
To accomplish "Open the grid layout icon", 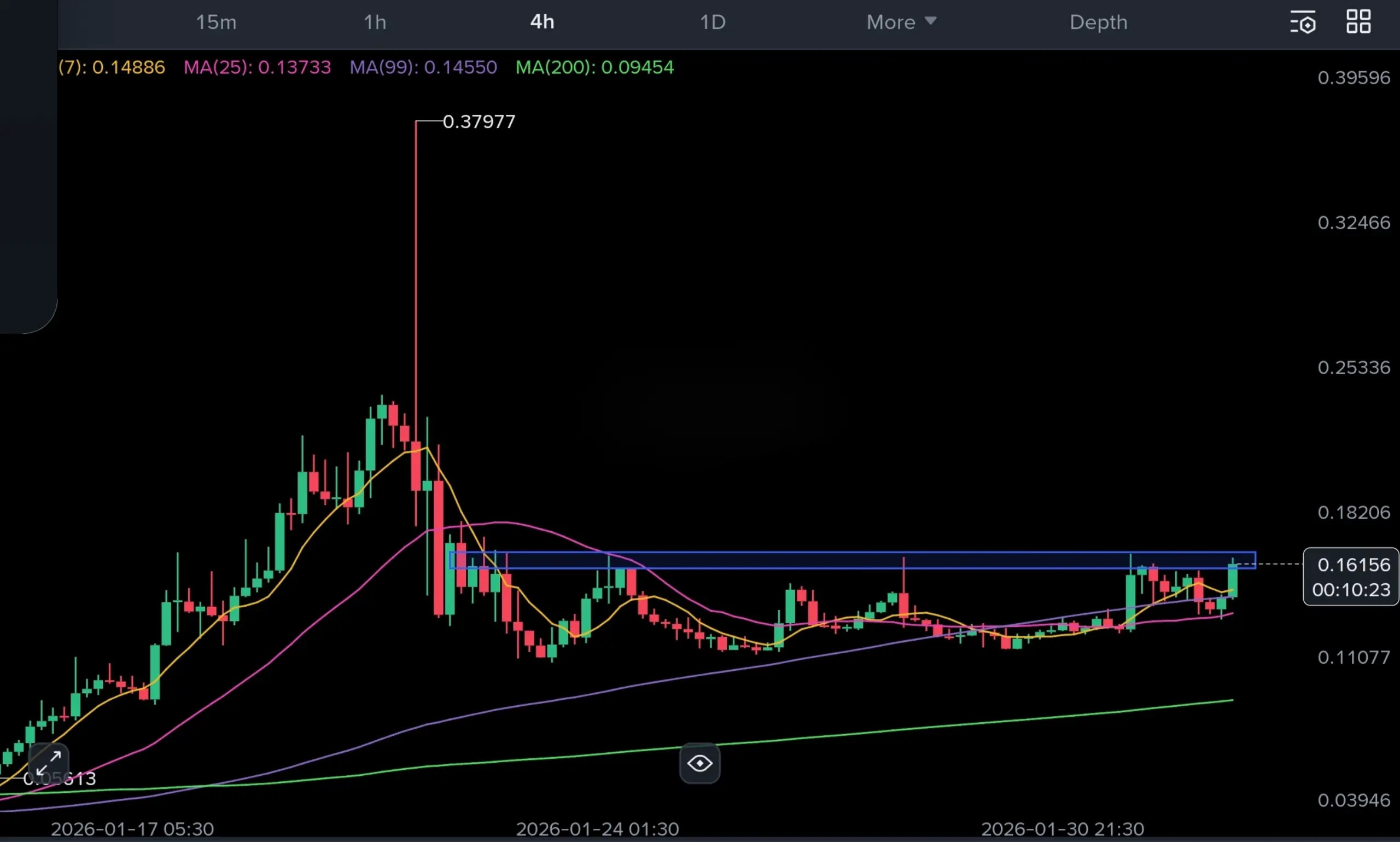I will click(x=1358, y=22).
